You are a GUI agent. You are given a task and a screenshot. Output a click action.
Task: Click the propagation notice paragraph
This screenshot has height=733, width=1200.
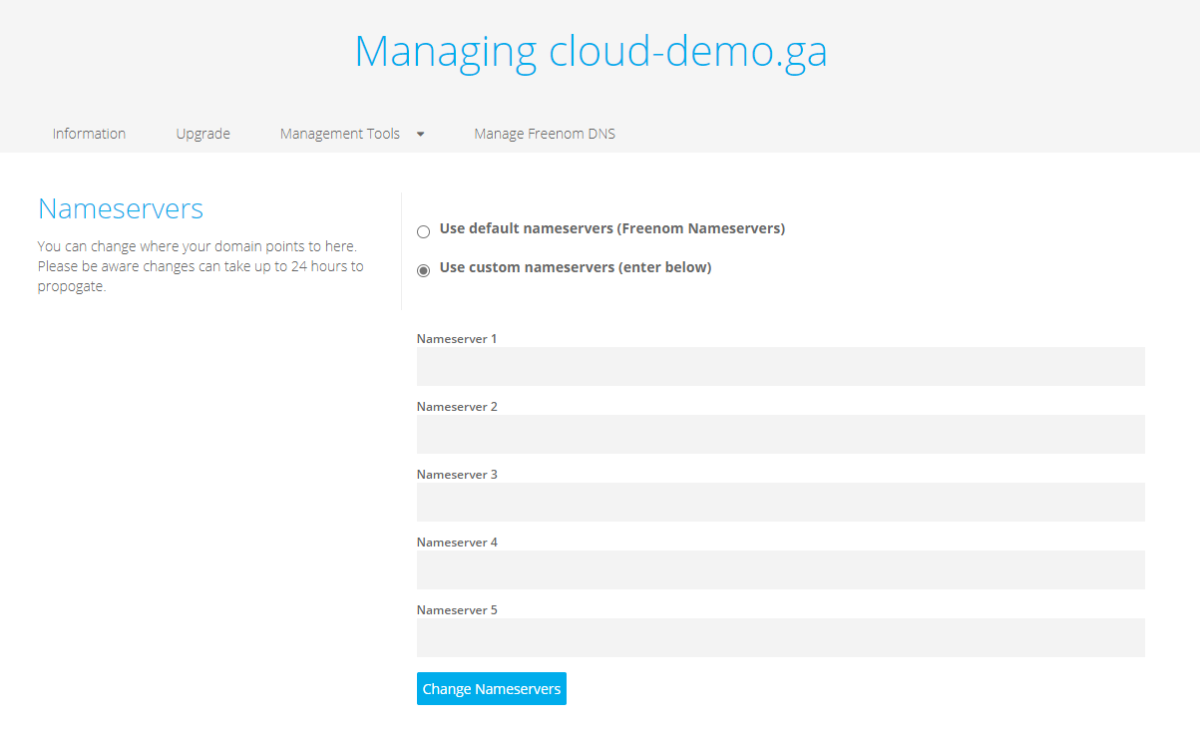(200, 266)
